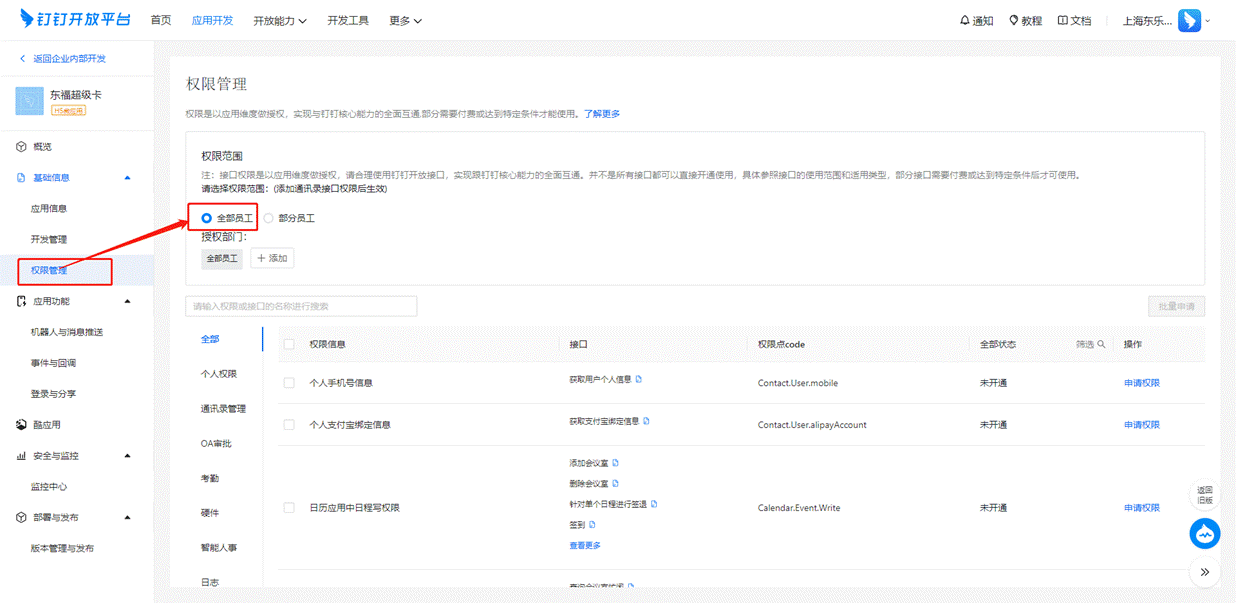Click the document link icon beside 添加会议室
This screenshot has width=1236, height=603.
tap(615, 463)
